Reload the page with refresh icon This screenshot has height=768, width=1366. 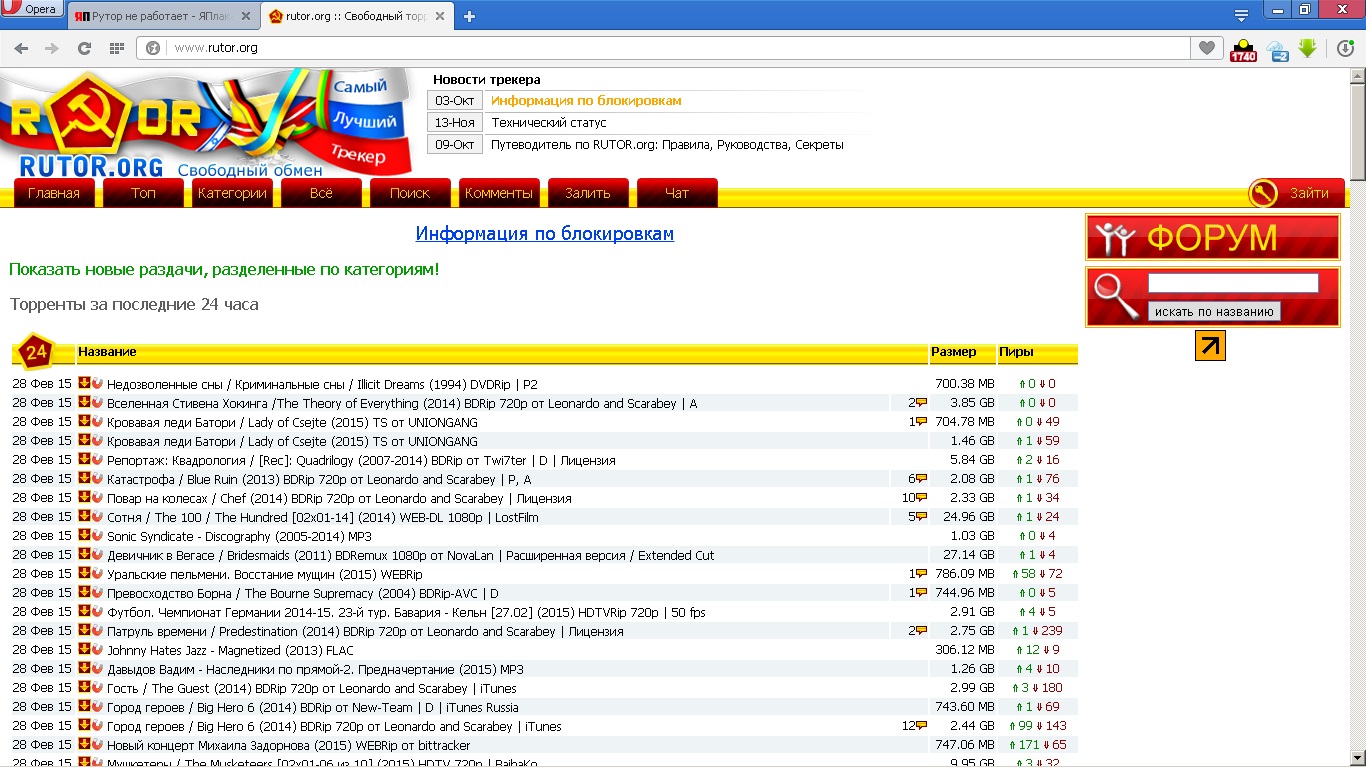(84, 48)
